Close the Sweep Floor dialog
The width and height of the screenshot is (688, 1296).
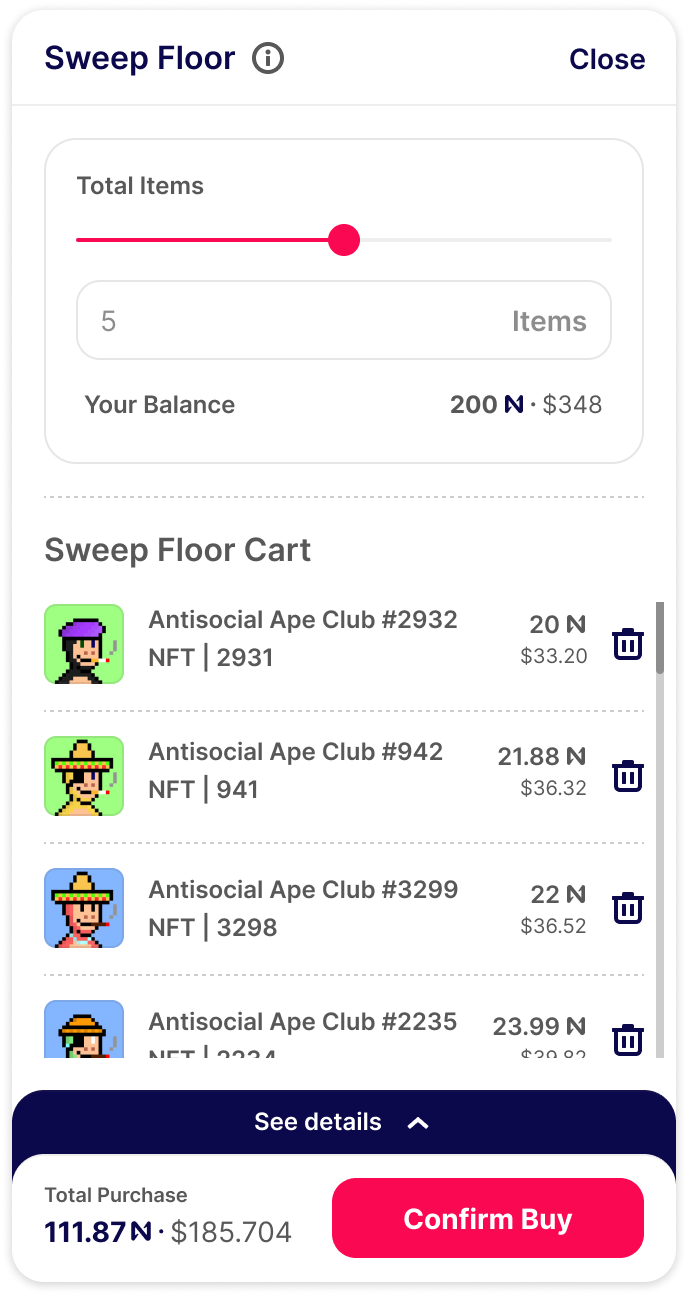point(607,59)
